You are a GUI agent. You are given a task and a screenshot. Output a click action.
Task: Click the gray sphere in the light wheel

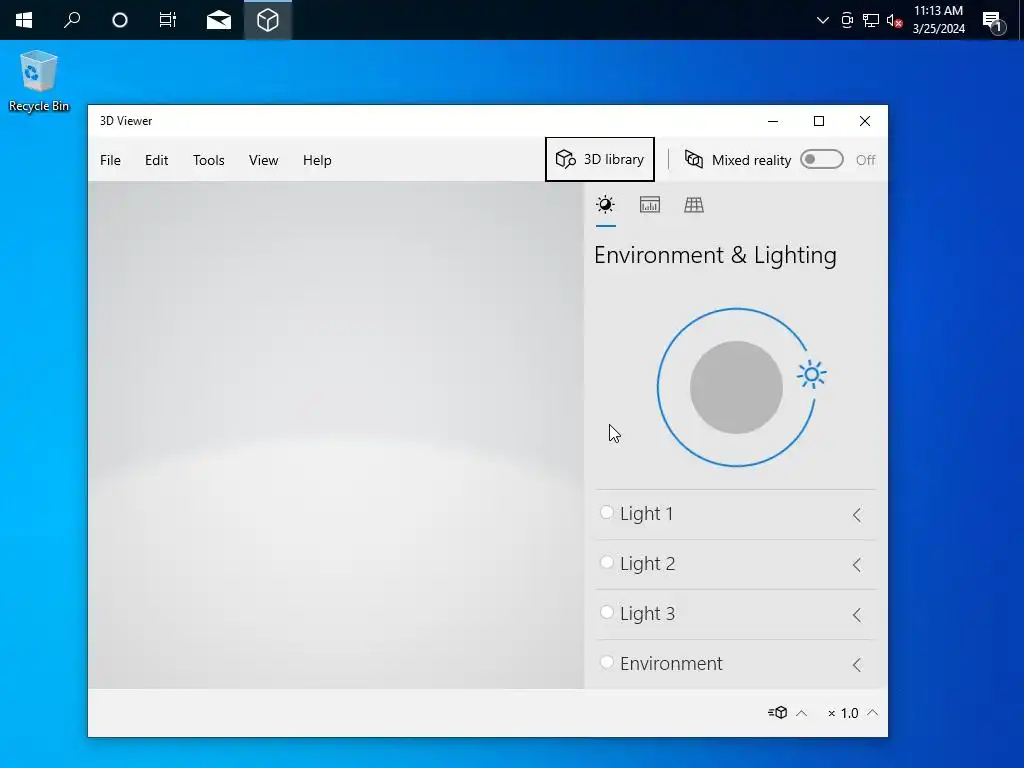(x=736, y=387)
